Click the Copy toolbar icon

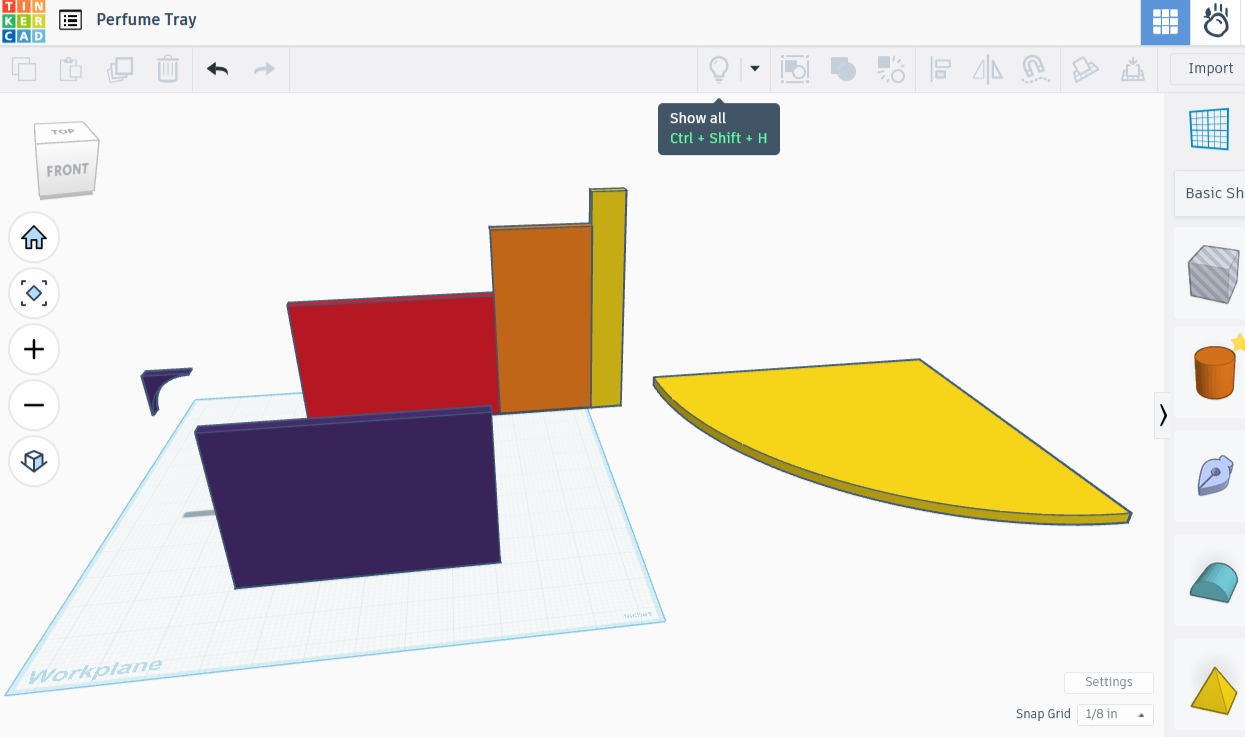click(24, 69)
